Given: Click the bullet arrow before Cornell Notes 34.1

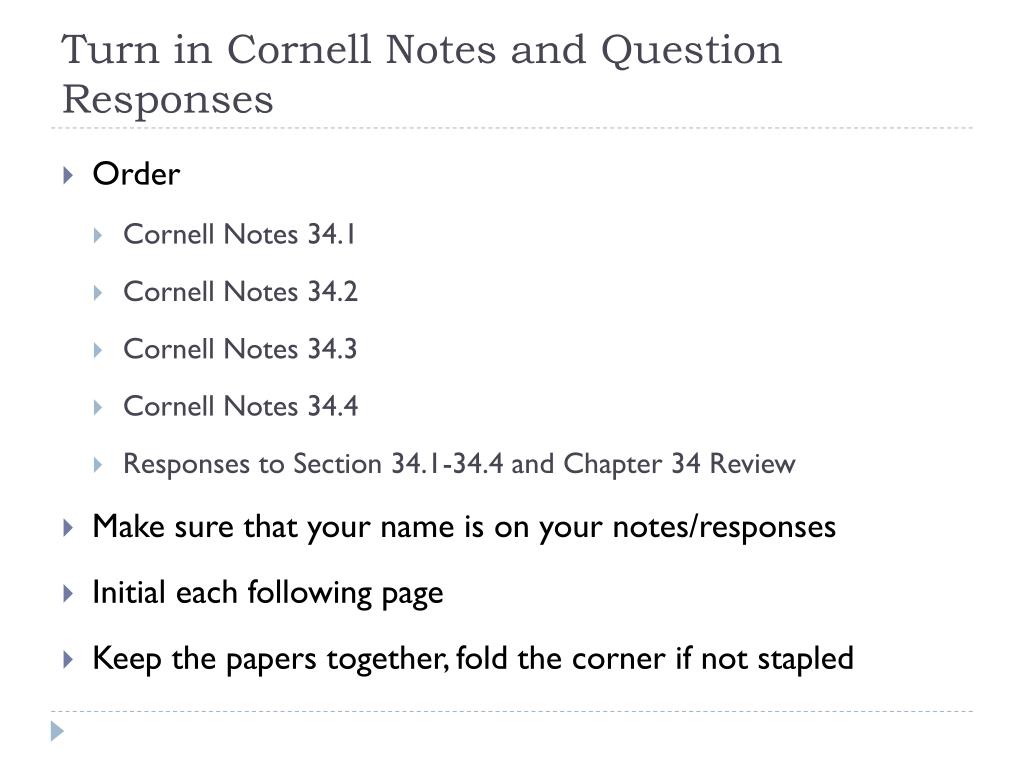Looking at the screenshot, I should (x=98, y=235).
